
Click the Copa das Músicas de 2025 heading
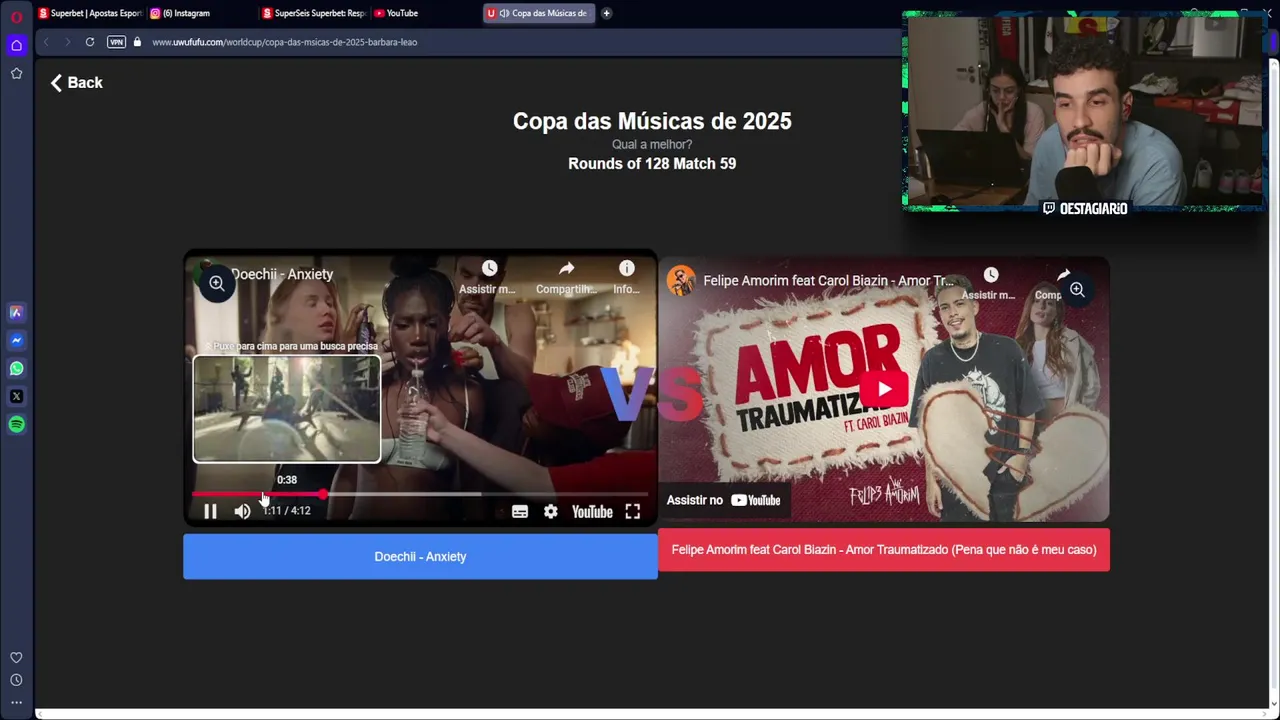pos(652,121)
